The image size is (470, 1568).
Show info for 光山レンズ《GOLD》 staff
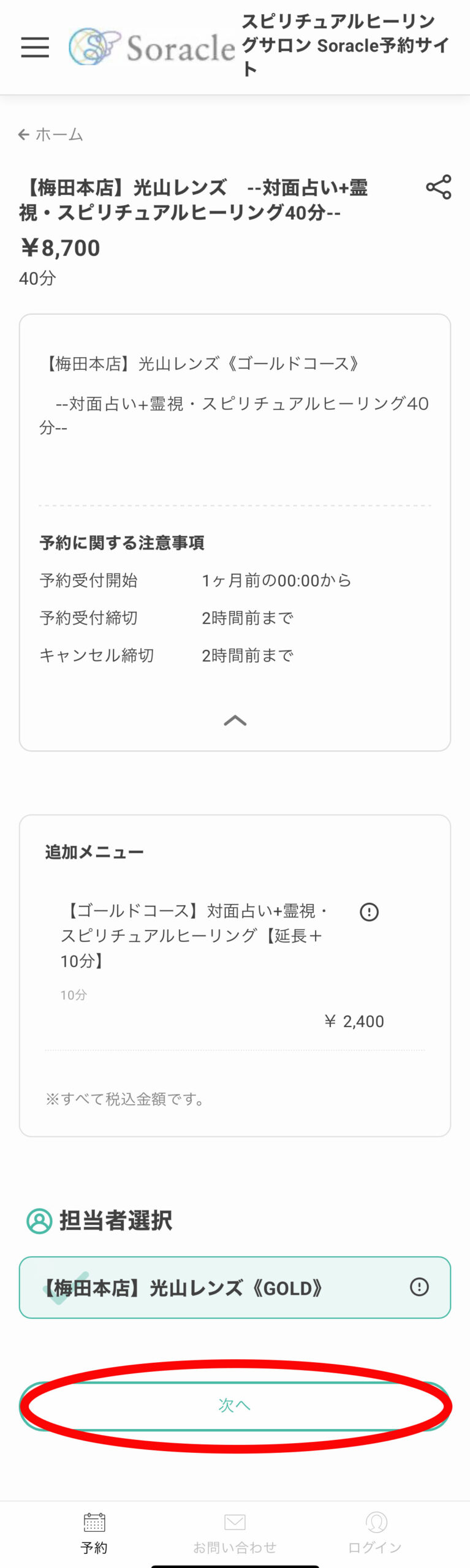point(419,1287)
